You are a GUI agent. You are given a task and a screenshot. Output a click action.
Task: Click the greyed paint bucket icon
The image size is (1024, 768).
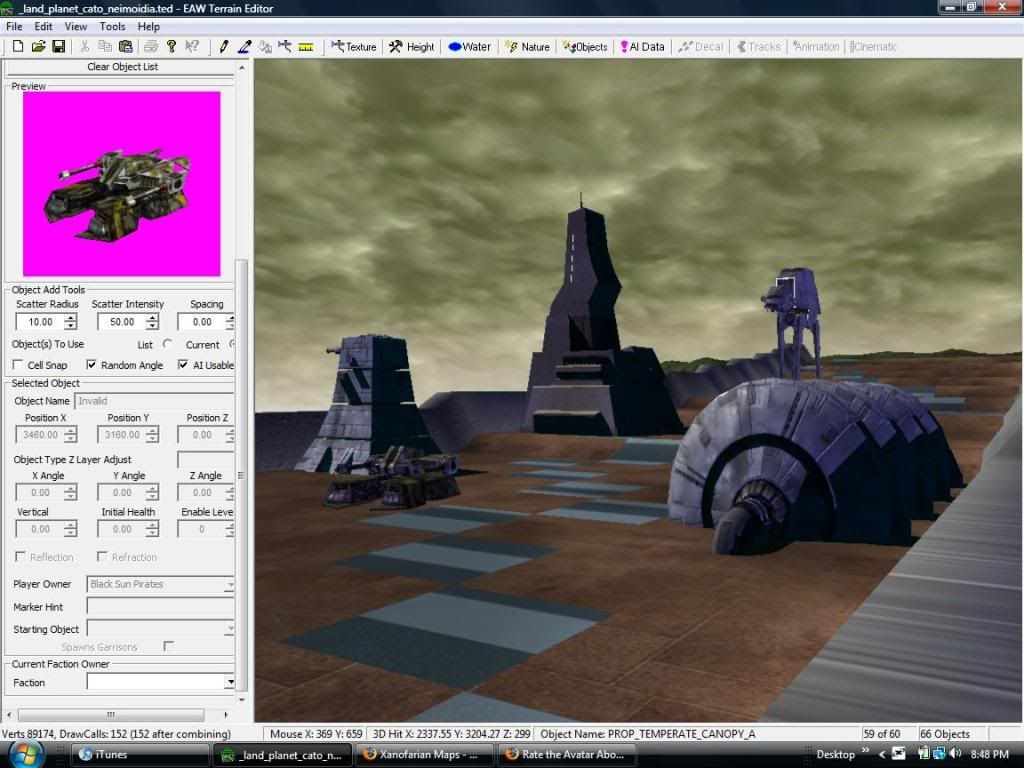pos(264,46)
